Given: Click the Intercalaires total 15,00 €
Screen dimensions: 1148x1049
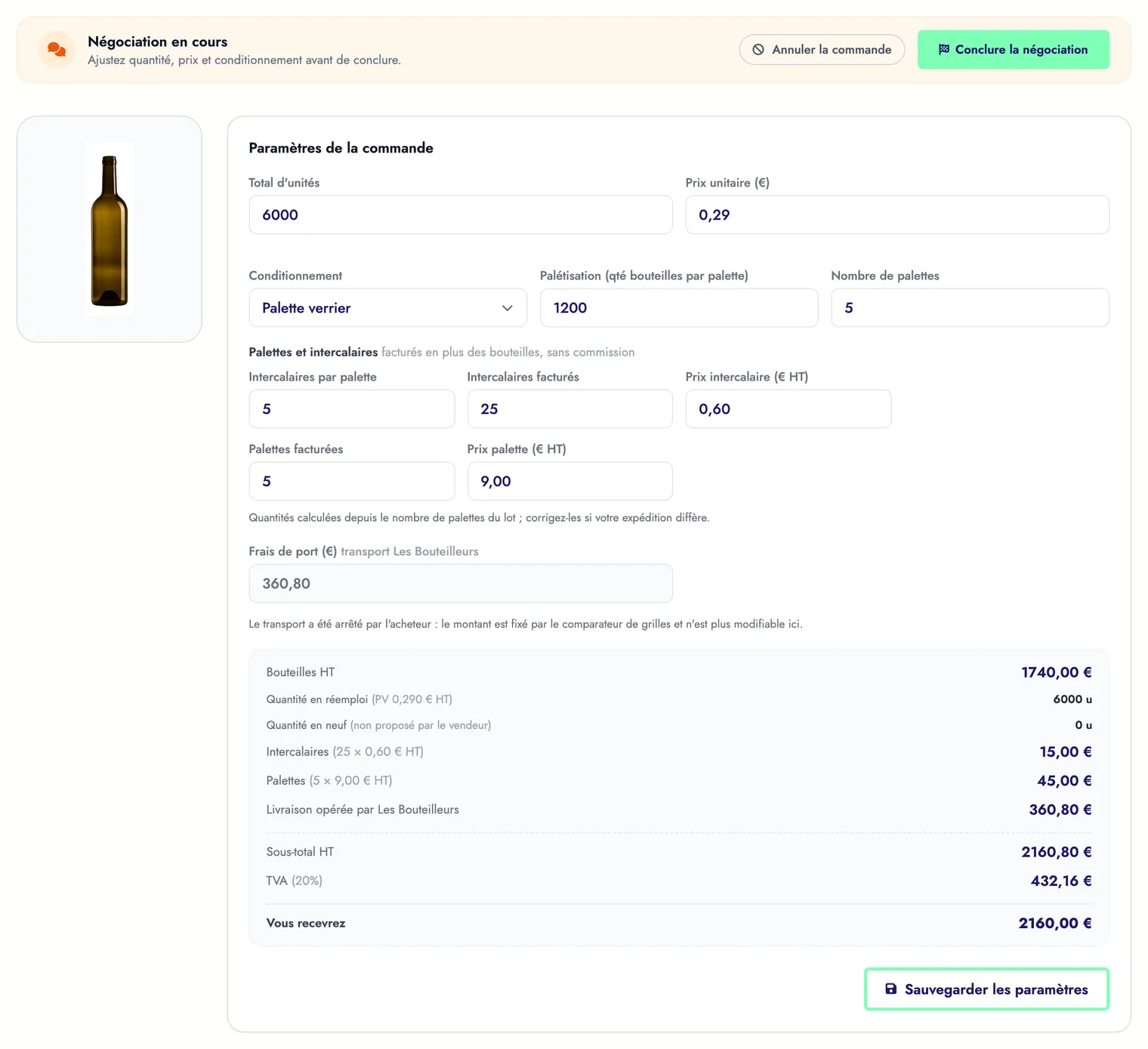Looking at the screenshot, I should pyautogui.click(x=1066, y=751).
